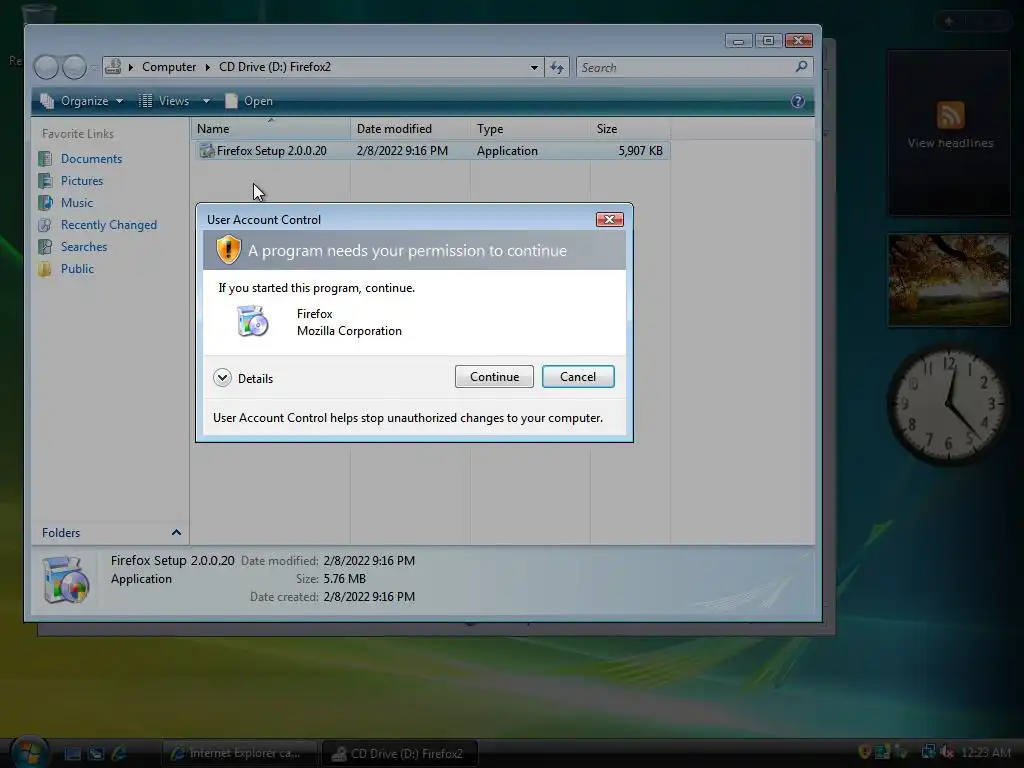Expand the Folders pane chevron
The image size is (1024, 768).
(x=176, y=533)
